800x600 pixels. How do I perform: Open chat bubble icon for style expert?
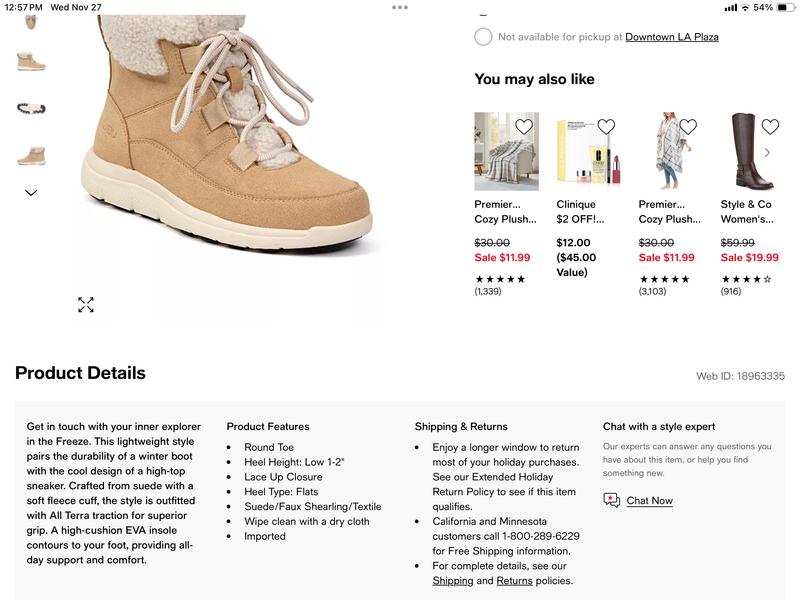coord(612,500)
